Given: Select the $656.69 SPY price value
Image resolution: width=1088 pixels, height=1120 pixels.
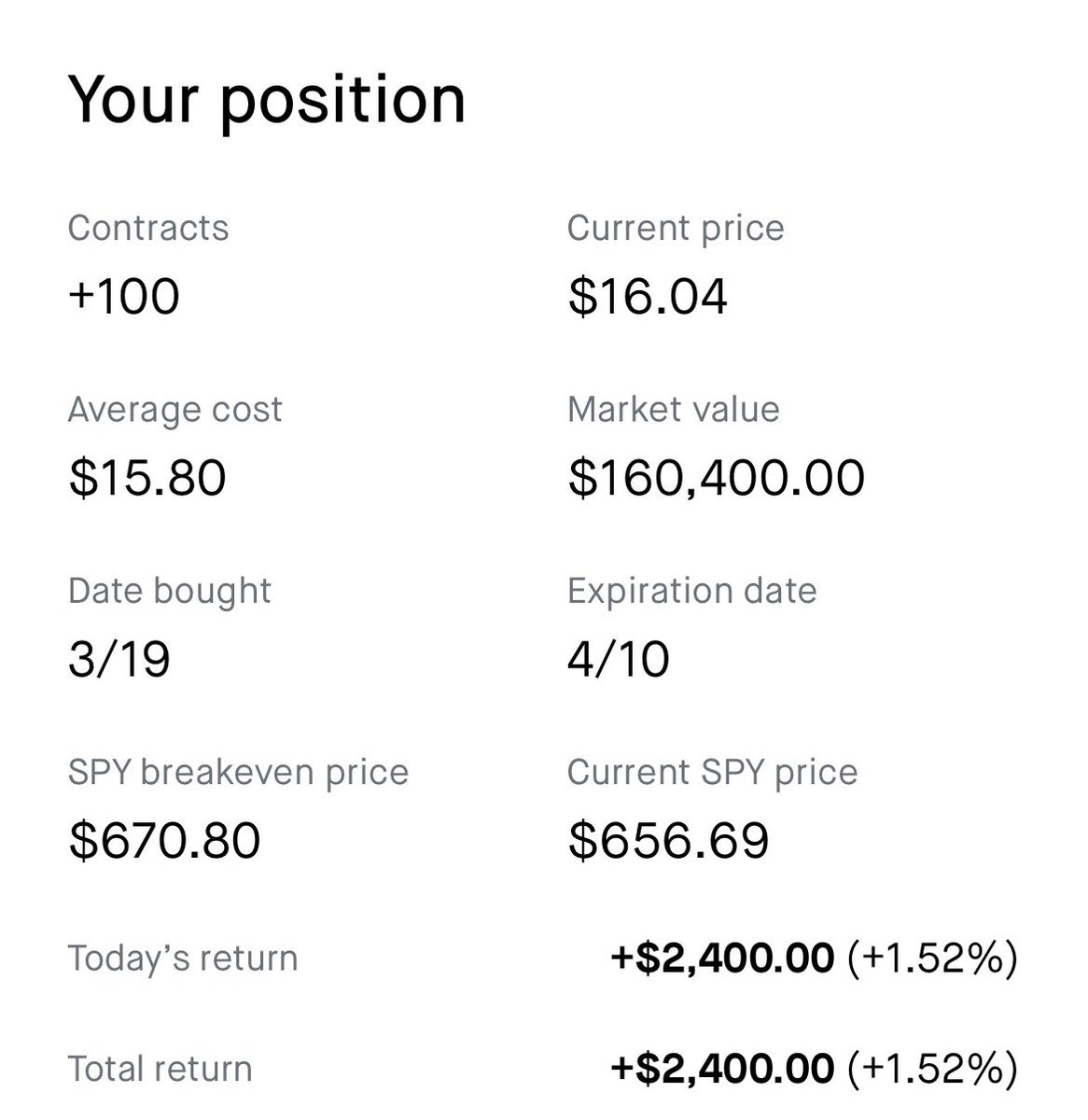Looking at the screenshot, I should (668, 840).
